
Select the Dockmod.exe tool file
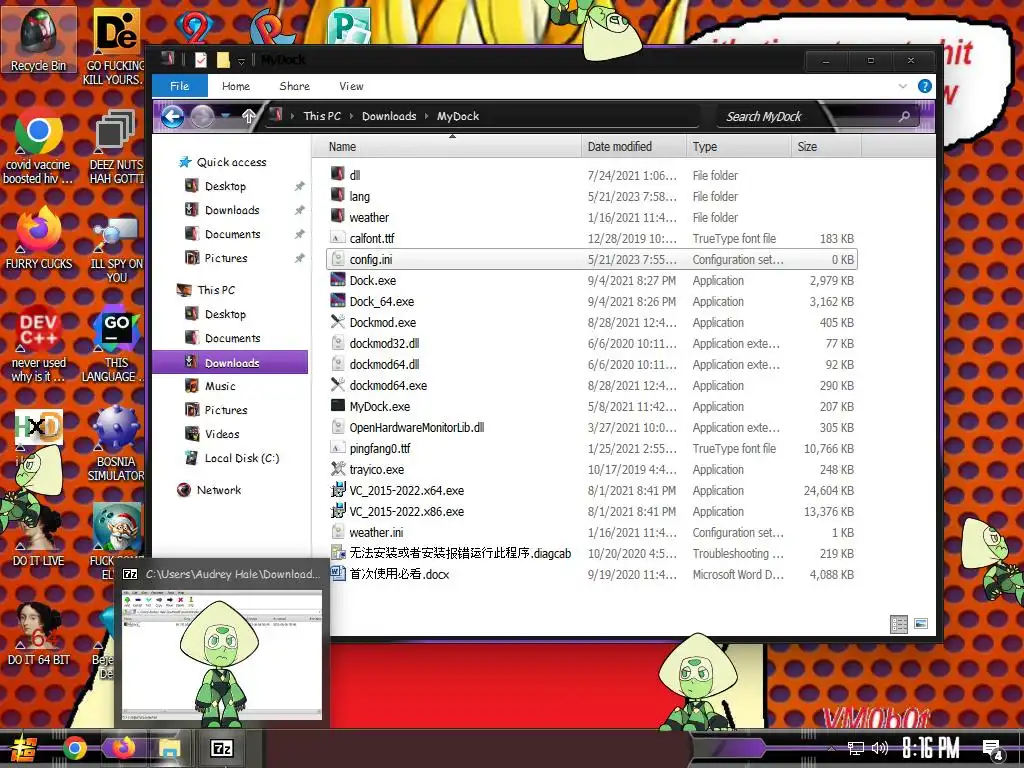click(382, 323)
